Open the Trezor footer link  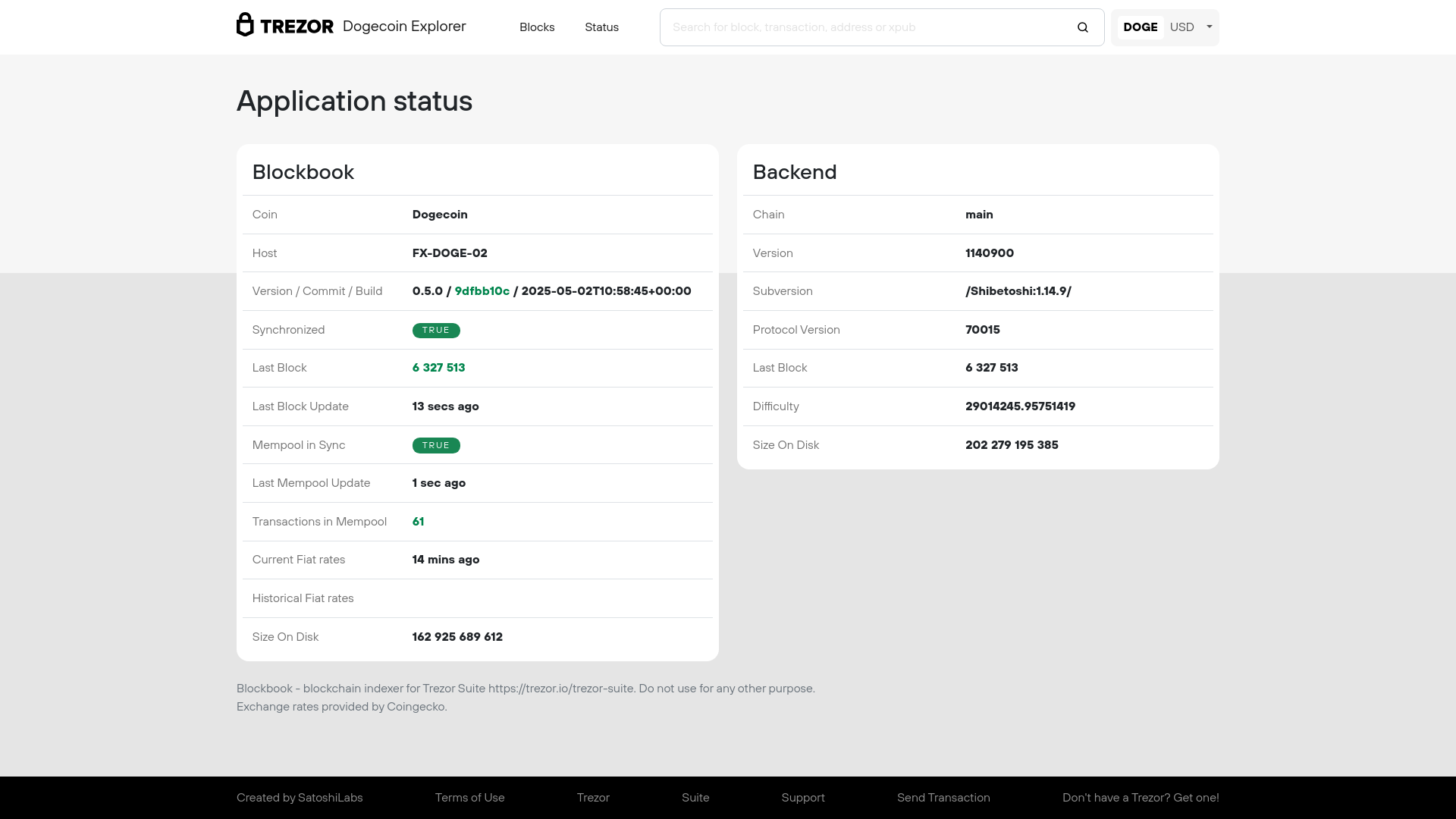[x=593, y=798]
